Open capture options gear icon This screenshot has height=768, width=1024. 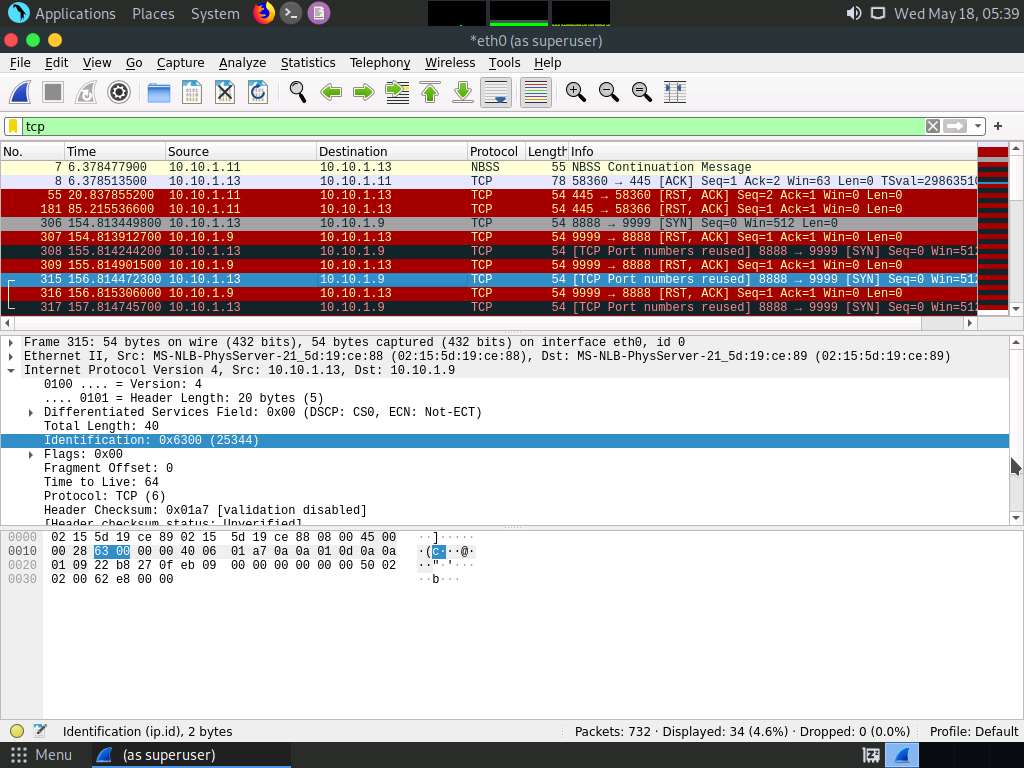pyautogui.click(x=119, y=92)
